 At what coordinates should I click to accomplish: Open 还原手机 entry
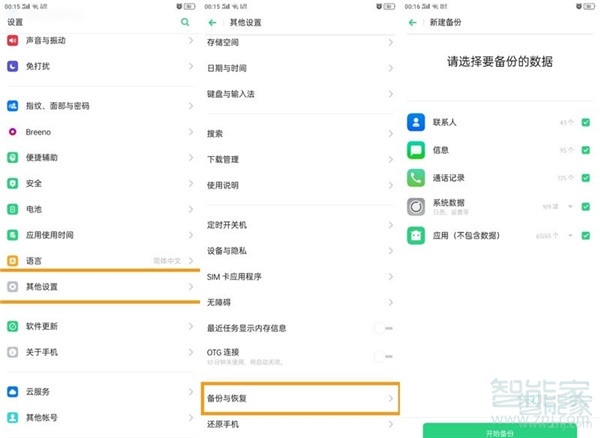[x=300, y=425]
